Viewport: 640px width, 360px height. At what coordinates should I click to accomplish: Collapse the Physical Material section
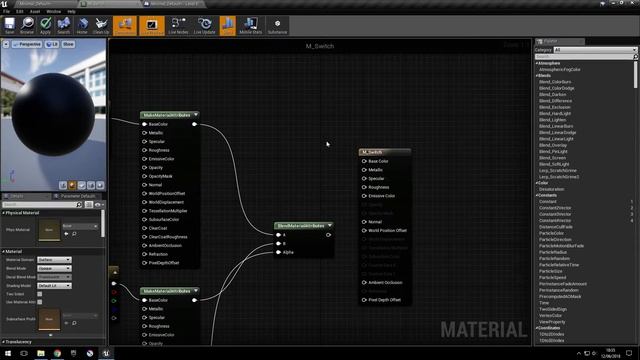pyautogui.click(x=4, y=213)
